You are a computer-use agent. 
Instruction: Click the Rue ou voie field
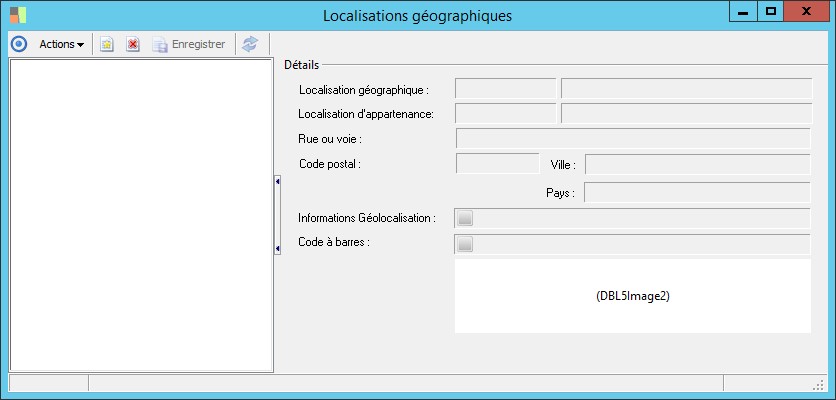tap(632, 138)
